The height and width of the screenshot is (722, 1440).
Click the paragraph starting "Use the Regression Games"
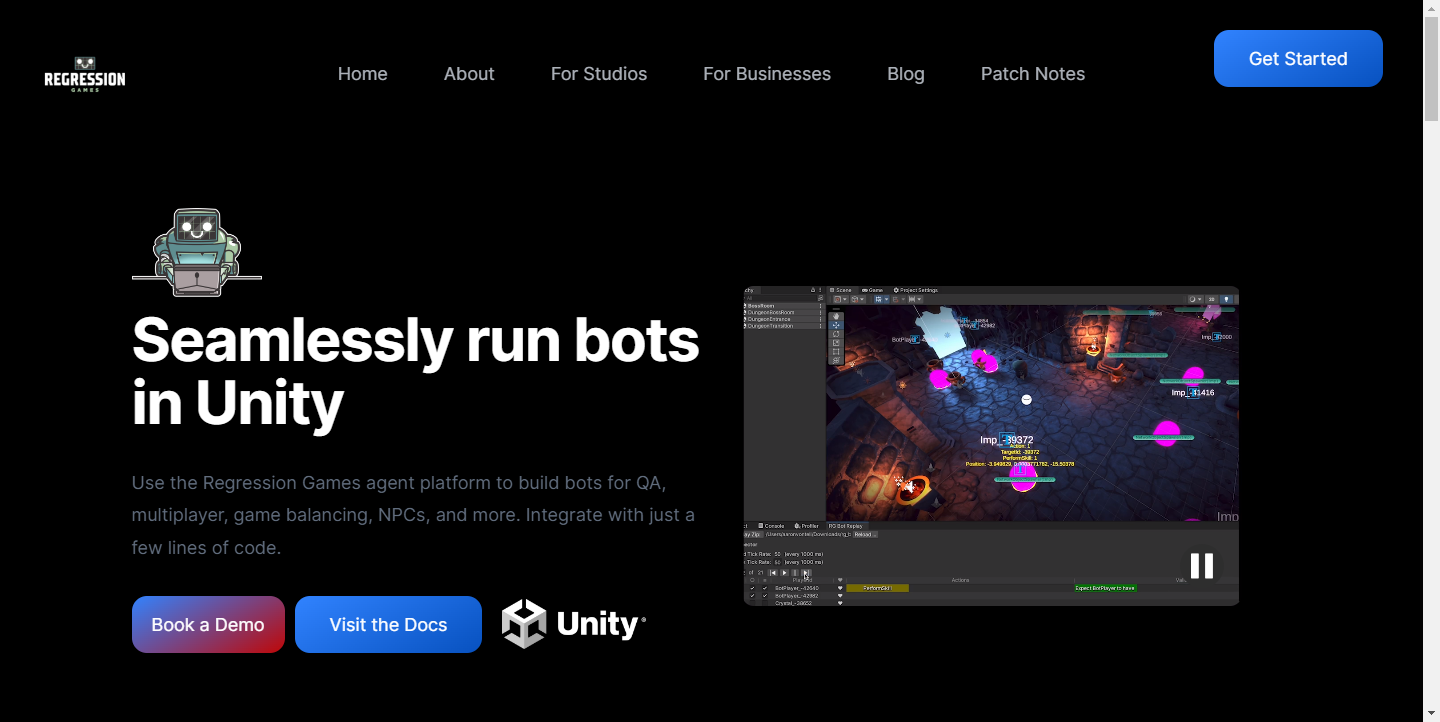click(413, 515)
